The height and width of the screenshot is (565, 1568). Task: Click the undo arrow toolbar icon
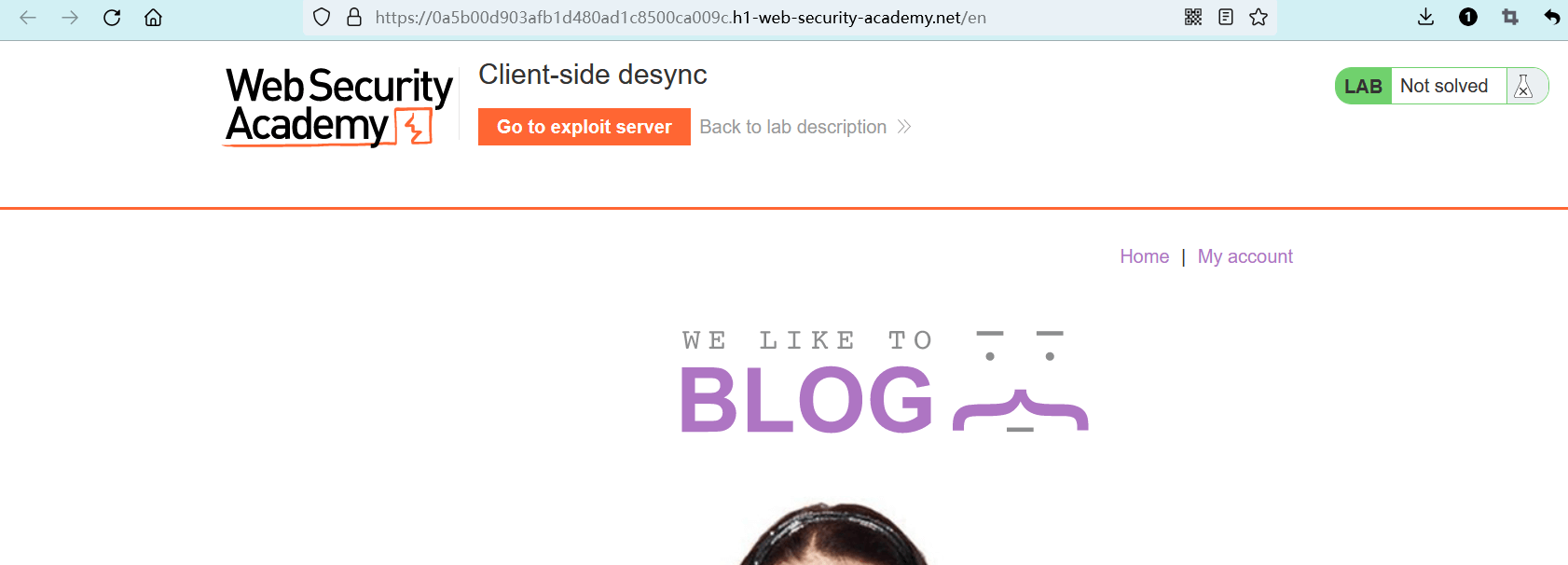pos(1552,17)
